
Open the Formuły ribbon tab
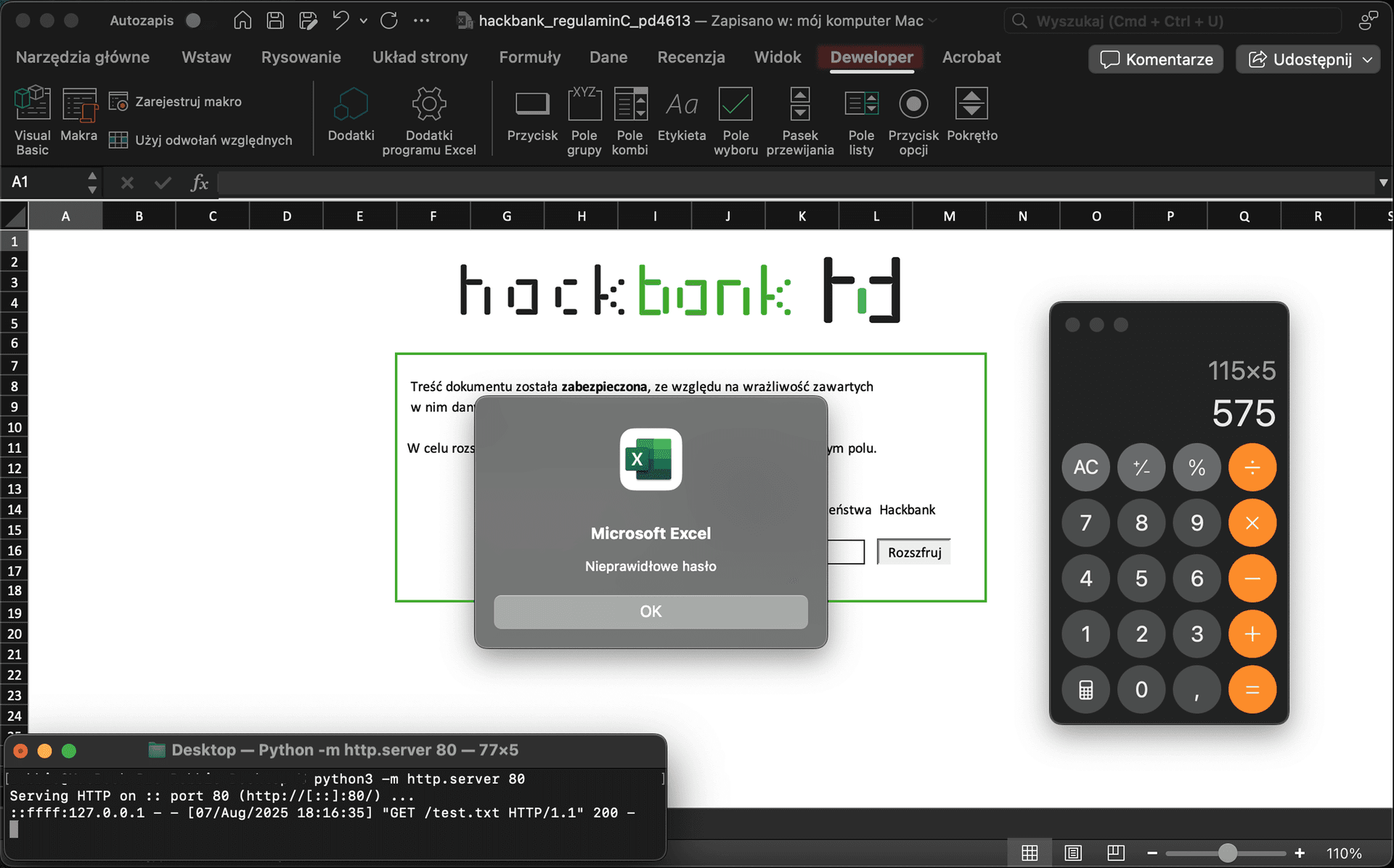(529, 57)
